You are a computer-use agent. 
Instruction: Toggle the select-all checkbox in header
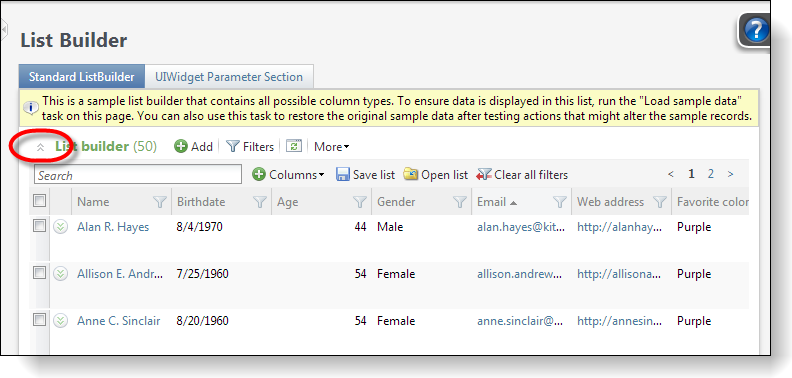(x=39, y=201)
